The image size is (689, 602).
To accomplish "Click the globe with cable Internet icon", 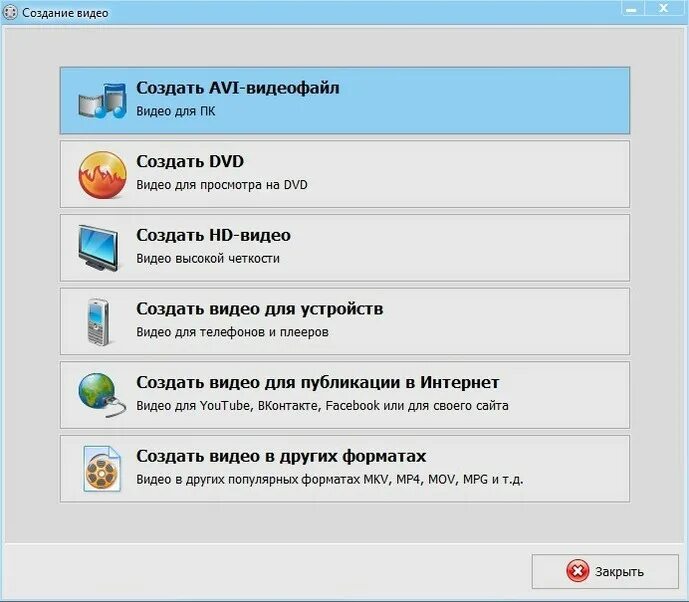I will pos(102,395).
